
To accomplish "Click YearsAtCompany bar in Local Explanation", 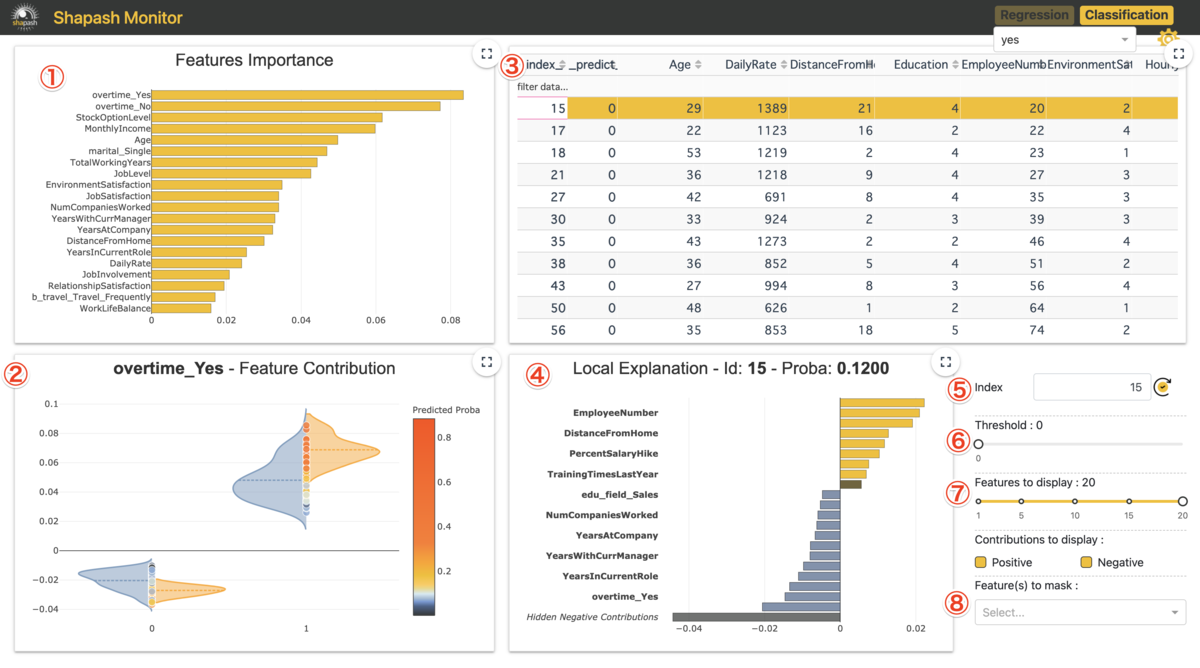I will tap(825, 535).
